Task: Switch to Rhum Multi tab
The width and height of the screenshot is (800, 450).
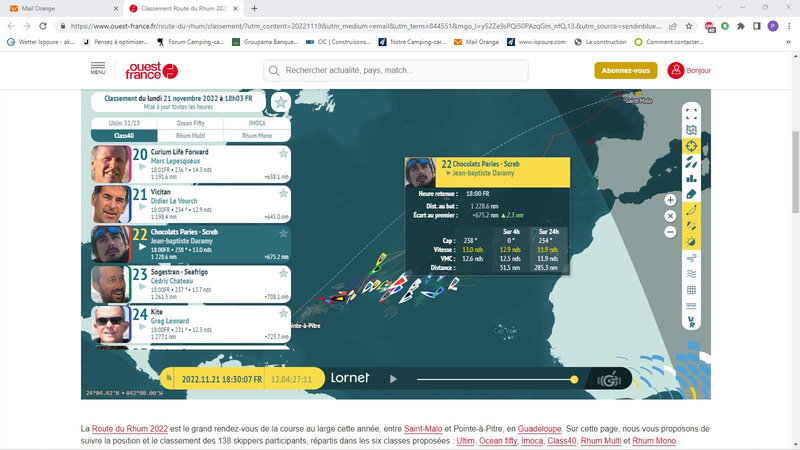Action: [190, 136]
